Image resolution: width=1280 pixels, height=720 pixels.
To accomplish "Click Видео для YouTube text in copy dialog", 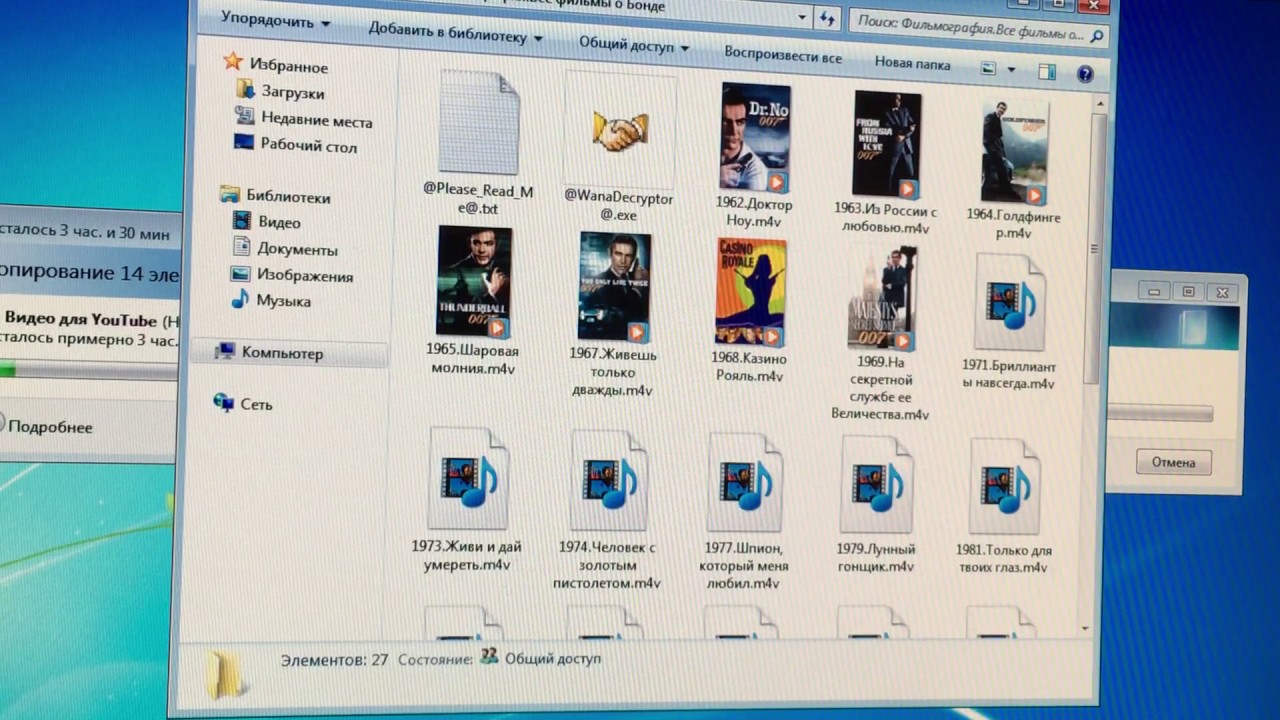I will 81,320.
